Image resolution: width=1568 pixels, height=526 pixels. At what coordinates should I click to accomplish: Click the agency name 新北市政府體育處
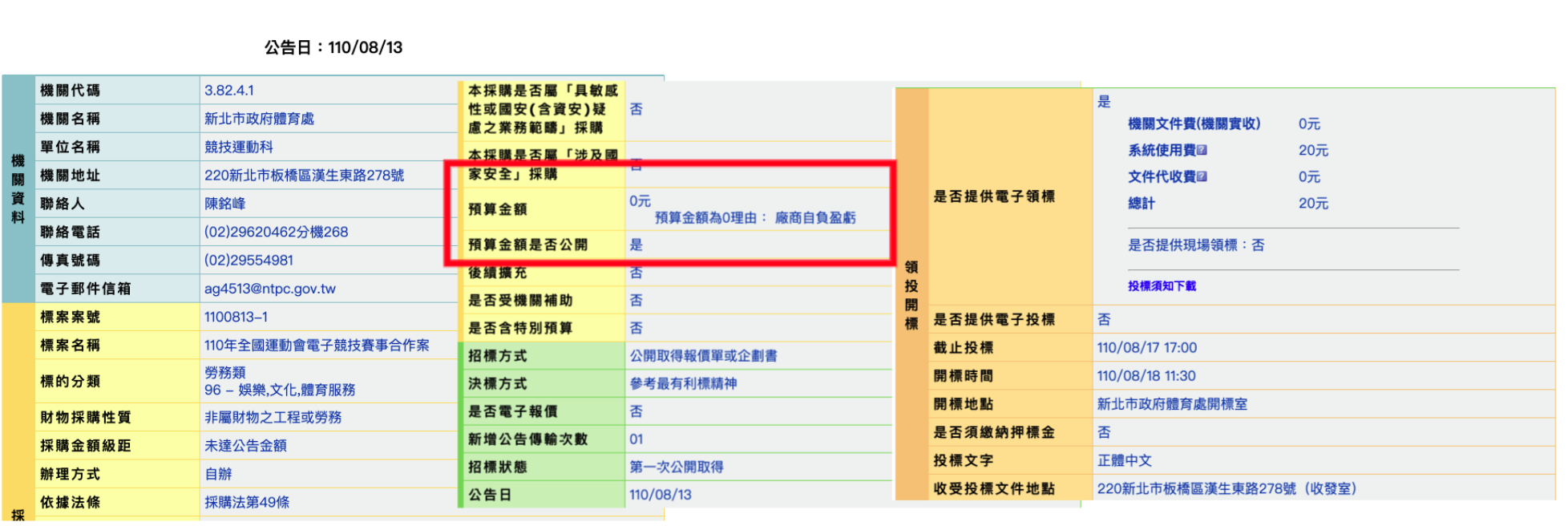point(259,119)
